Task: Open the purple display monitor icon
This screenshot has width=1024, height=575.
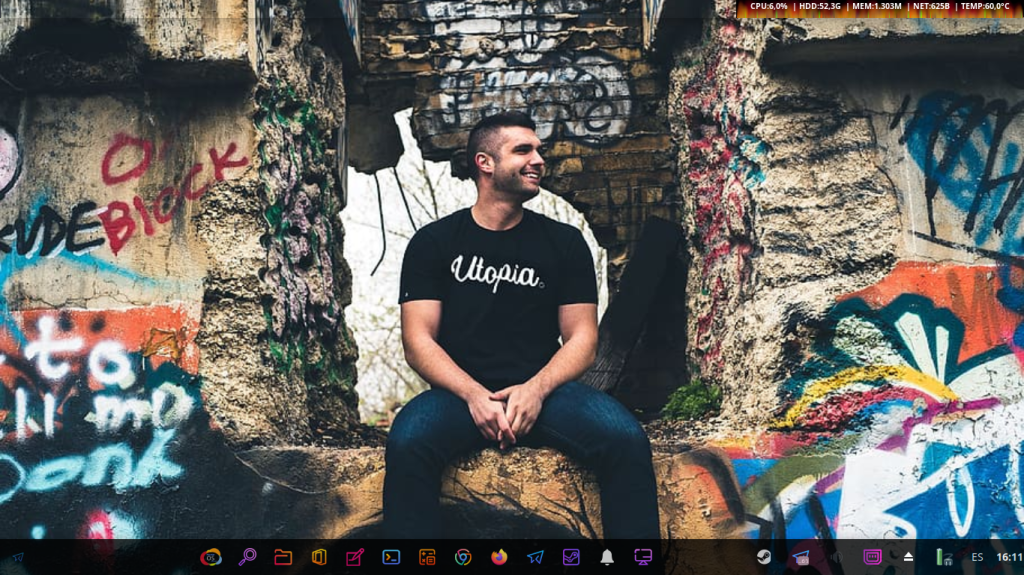Action: coord(643,557)
